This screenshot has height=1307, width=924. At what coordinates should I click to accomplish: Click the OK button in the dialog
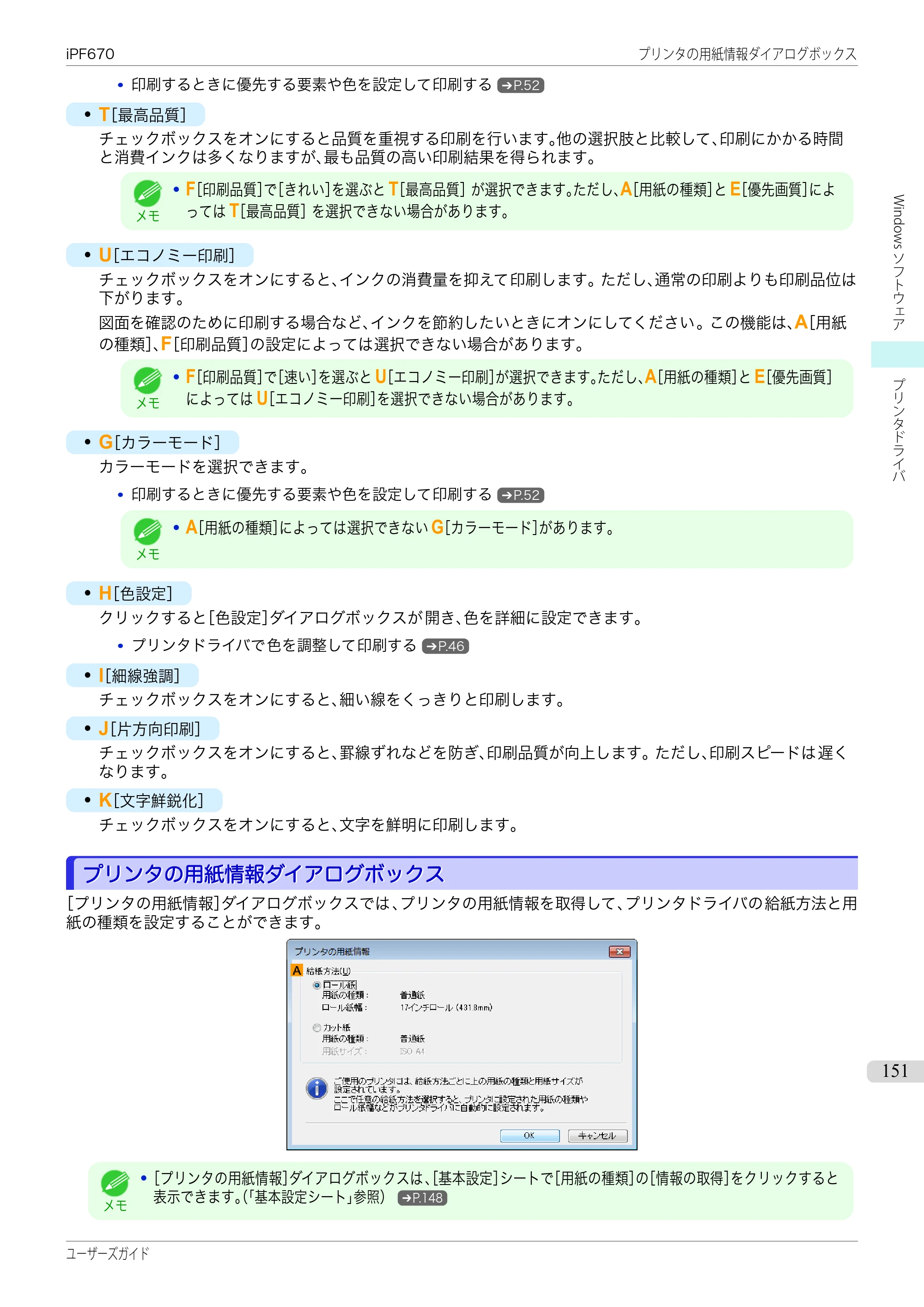(x=529, y=1136)
